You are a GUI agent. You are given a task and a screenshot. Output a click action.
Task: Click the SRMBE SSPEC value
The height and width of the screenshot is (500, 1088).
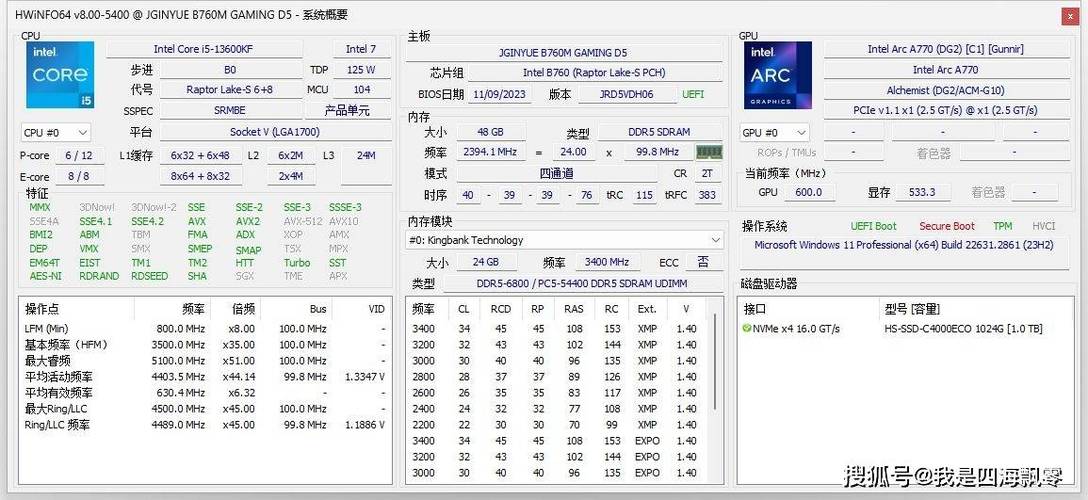tap(230, 110)
